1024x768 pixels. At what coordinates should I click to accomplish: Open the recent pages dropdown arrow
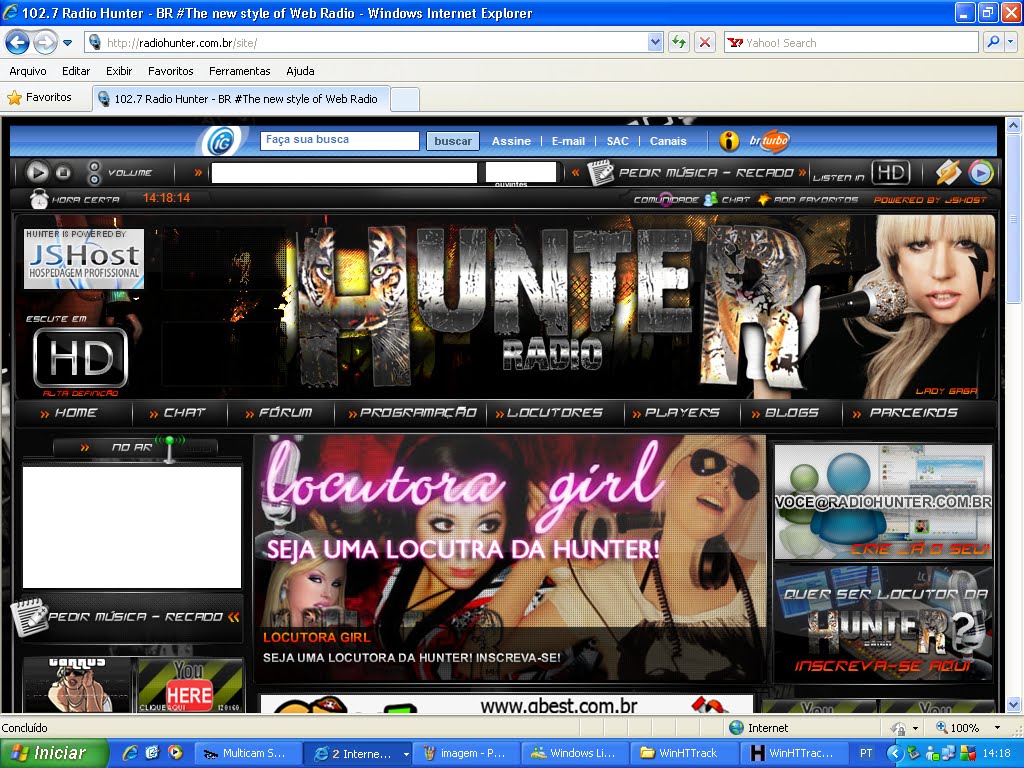click(67, 43)
